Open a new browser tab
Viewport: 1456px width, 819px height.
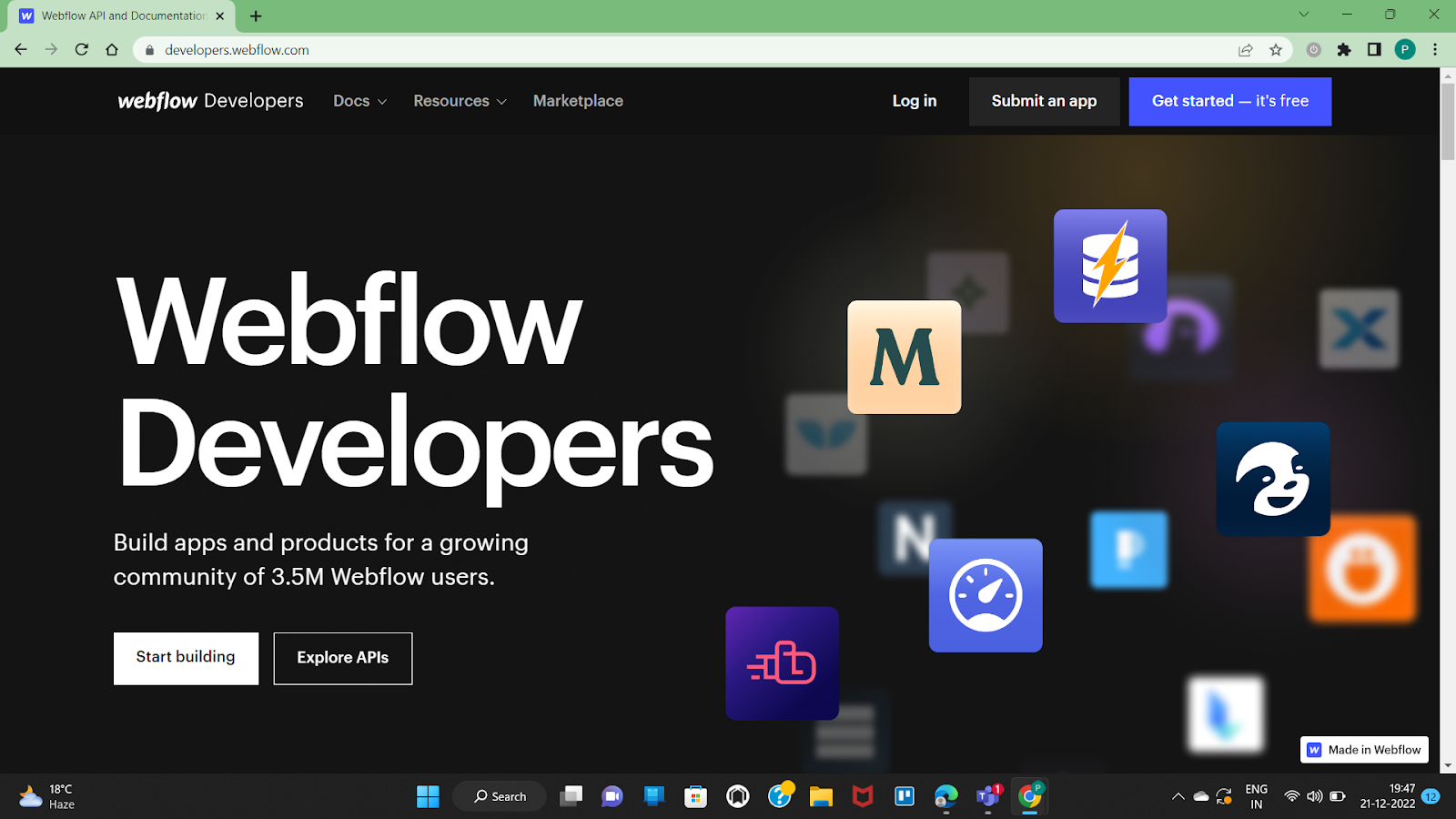tap(256, 15)
